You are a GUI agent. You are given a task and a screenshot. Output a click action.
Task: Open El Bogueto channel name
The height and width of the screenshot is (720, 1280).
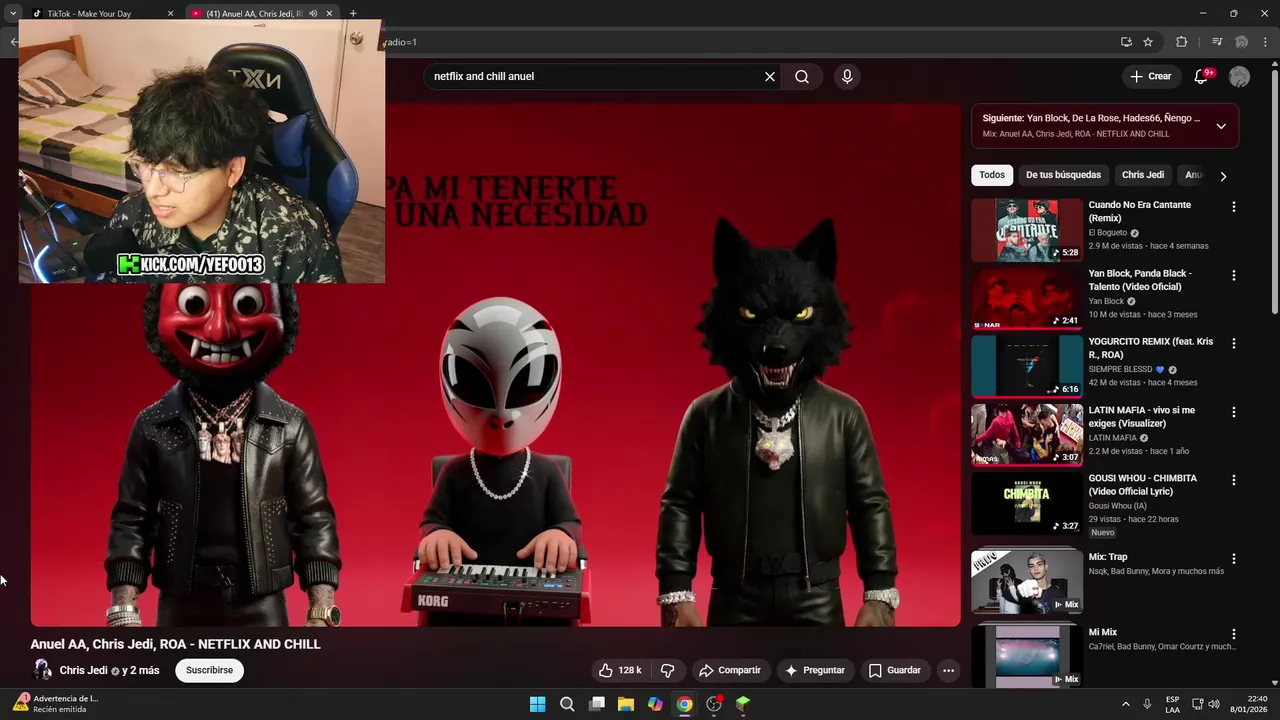(x=1108, y=233)
